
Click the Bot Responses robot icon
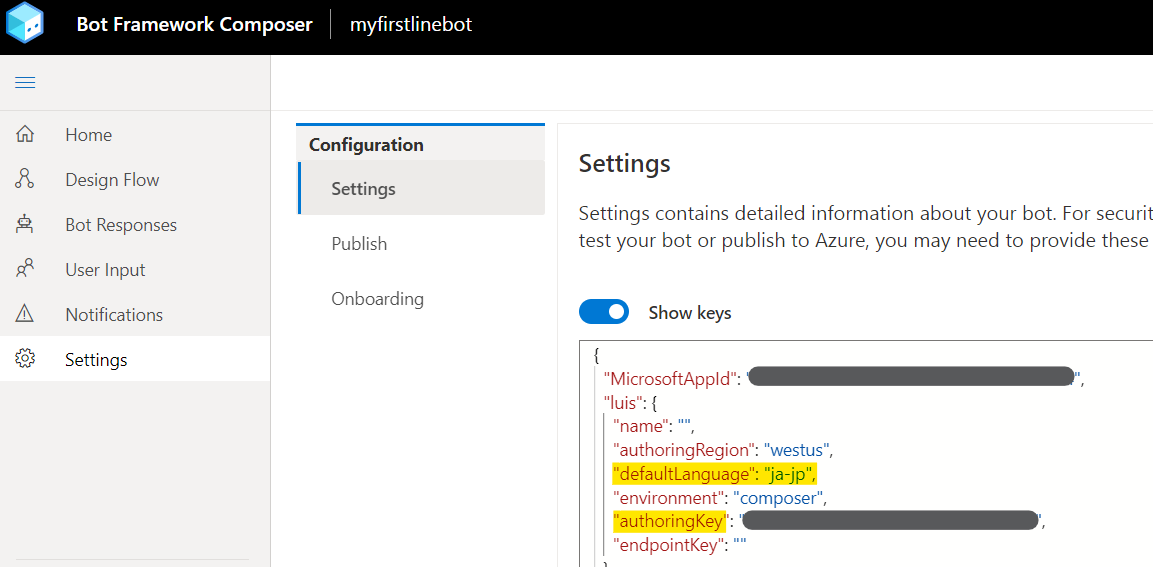point(25,225)
